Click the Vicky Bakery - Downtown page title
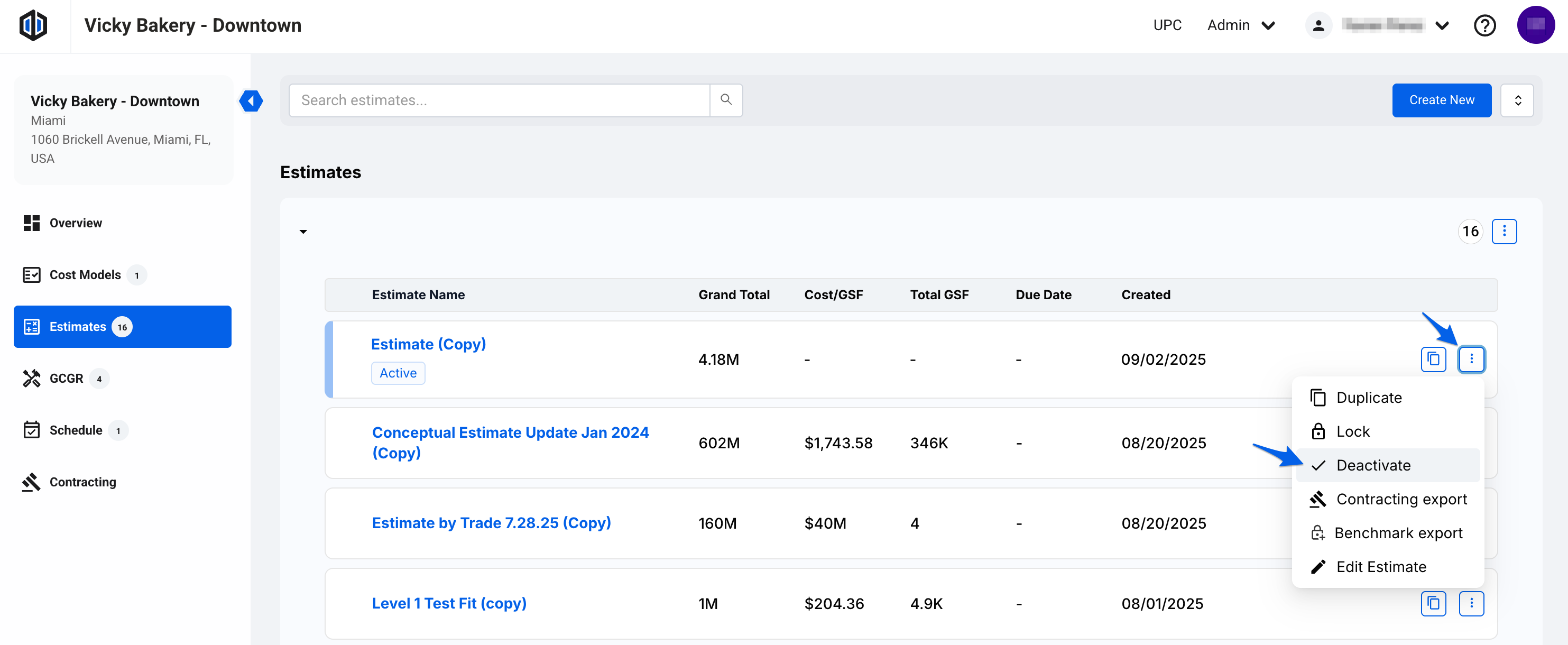Screen dimensions: 1568x645 tap(192, 25)
